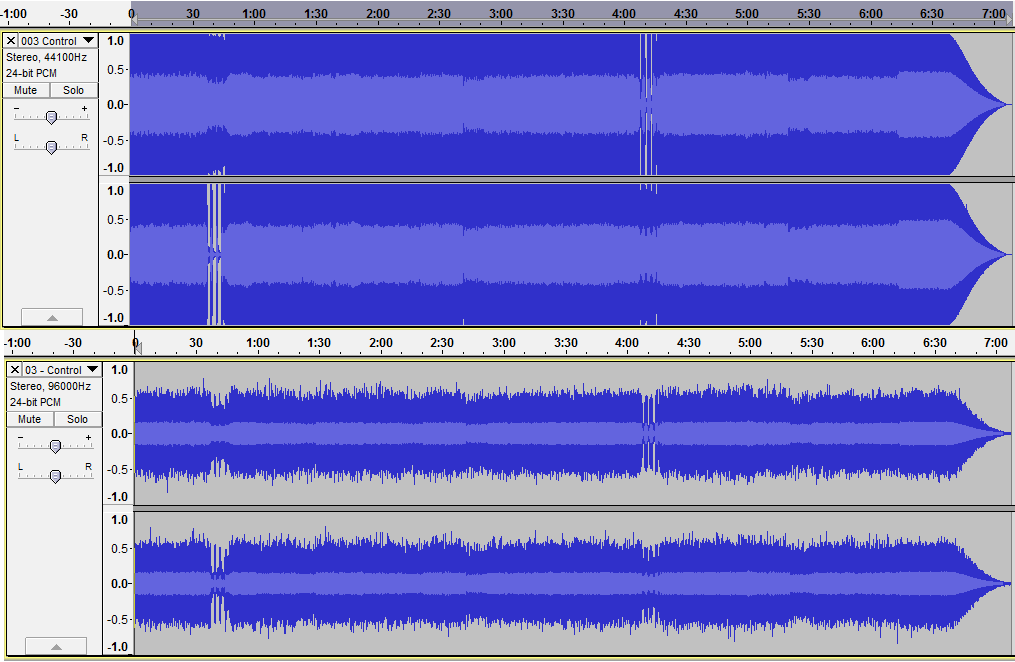Image resolution: width=1015 pixels, height=662 pixels.
Task: Click the 3:00 mark on the top timeline ruler
Action: (501, 14)
